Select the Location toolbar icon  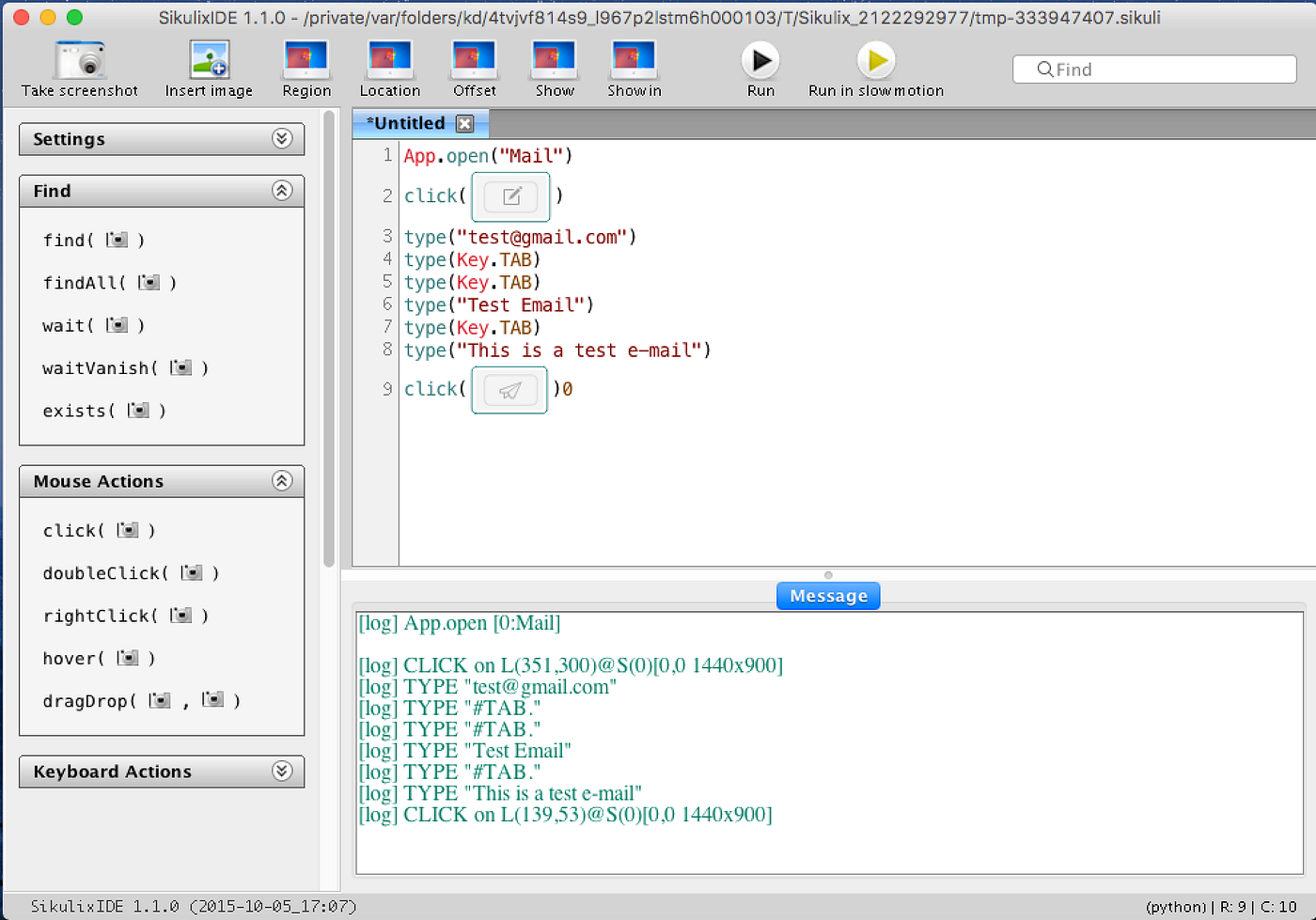point(389,66)
